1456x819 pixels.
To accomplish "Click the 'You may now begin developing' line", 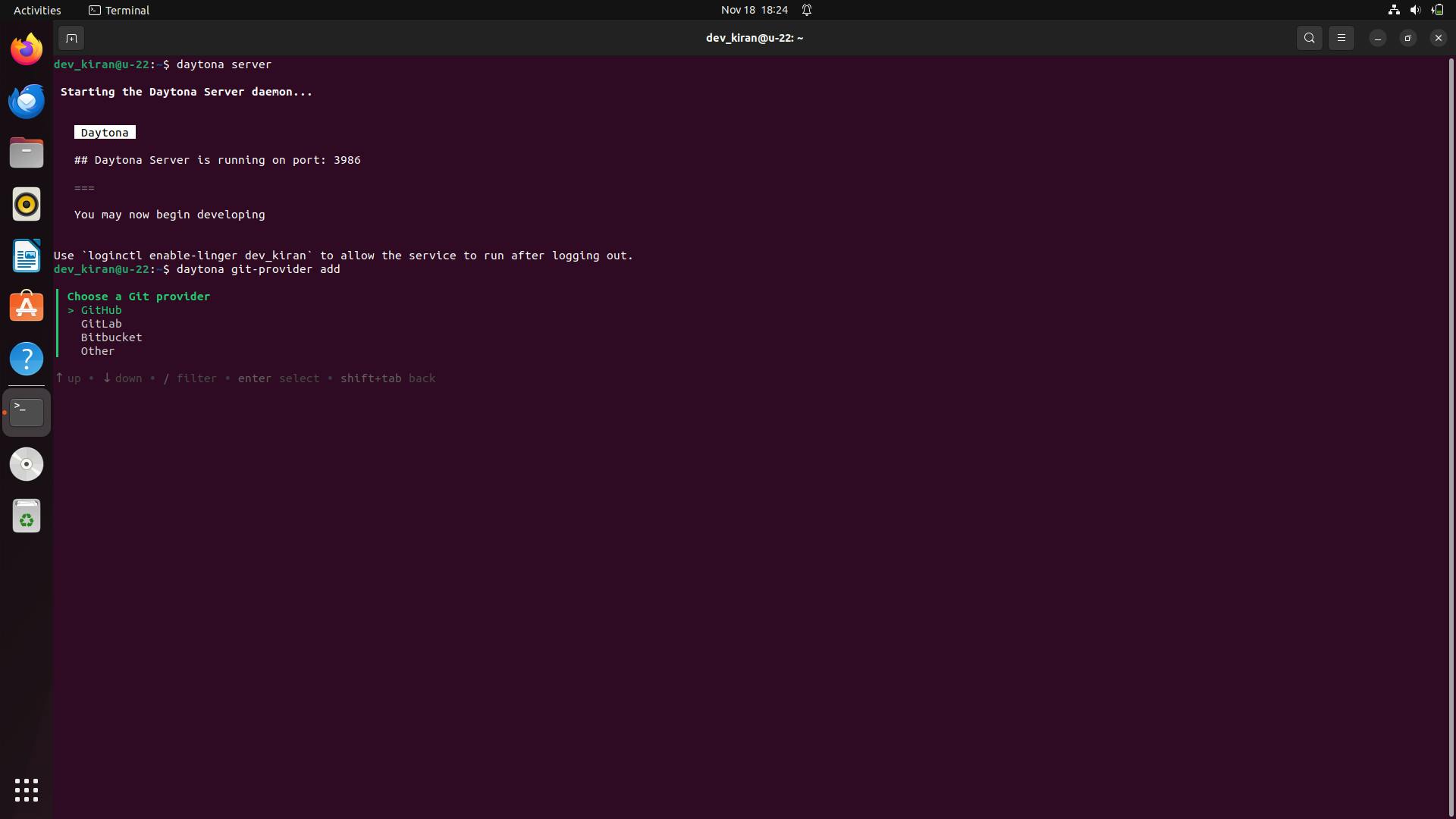I will (170, 215).
